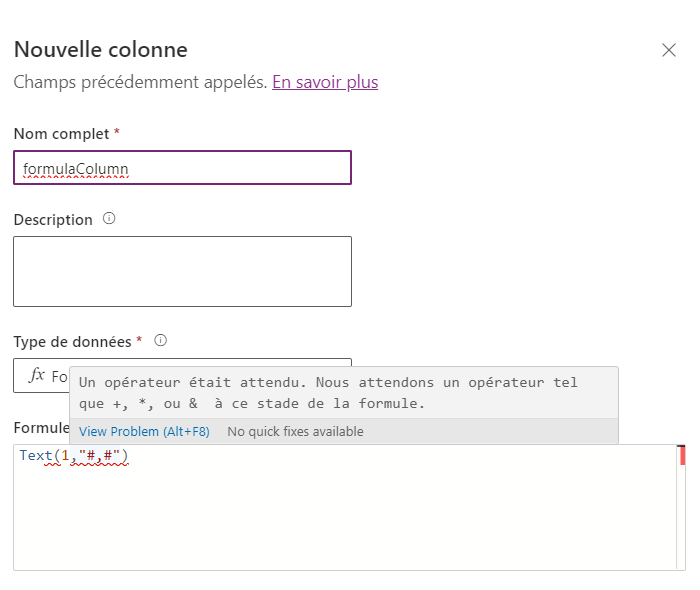Click the Type de données label
This screenshot has height=590, width=700.
pos(72,341)
